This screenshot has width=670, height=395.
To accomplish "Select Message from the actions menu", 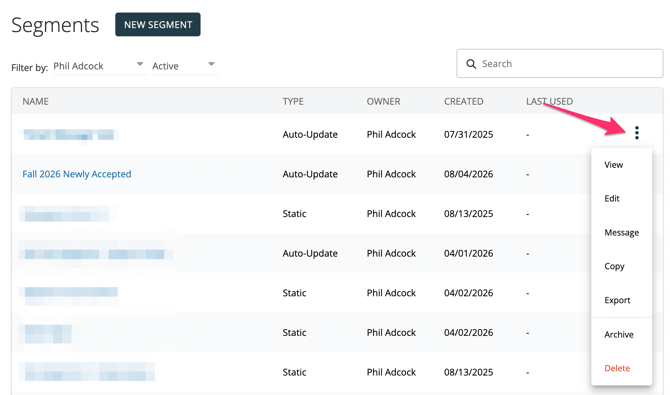I will [622, 233].
